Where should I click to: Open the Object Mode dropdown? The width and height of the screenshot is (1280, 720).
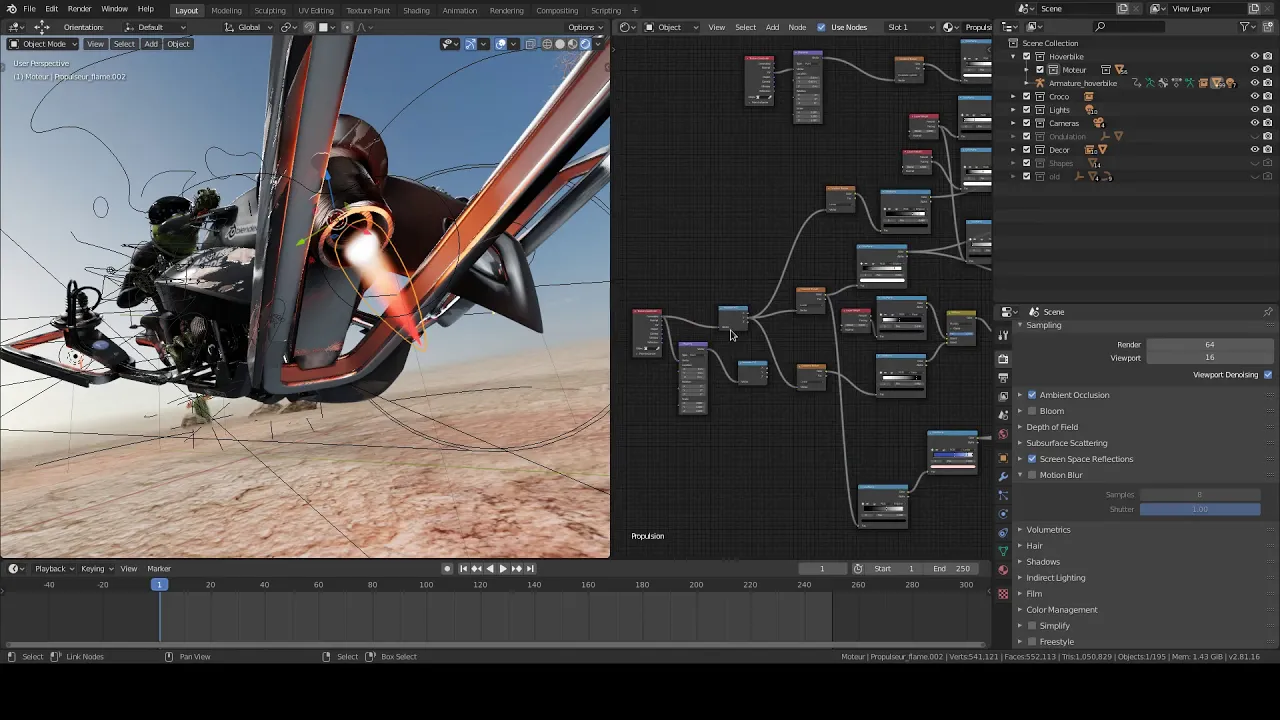(42, 44)
